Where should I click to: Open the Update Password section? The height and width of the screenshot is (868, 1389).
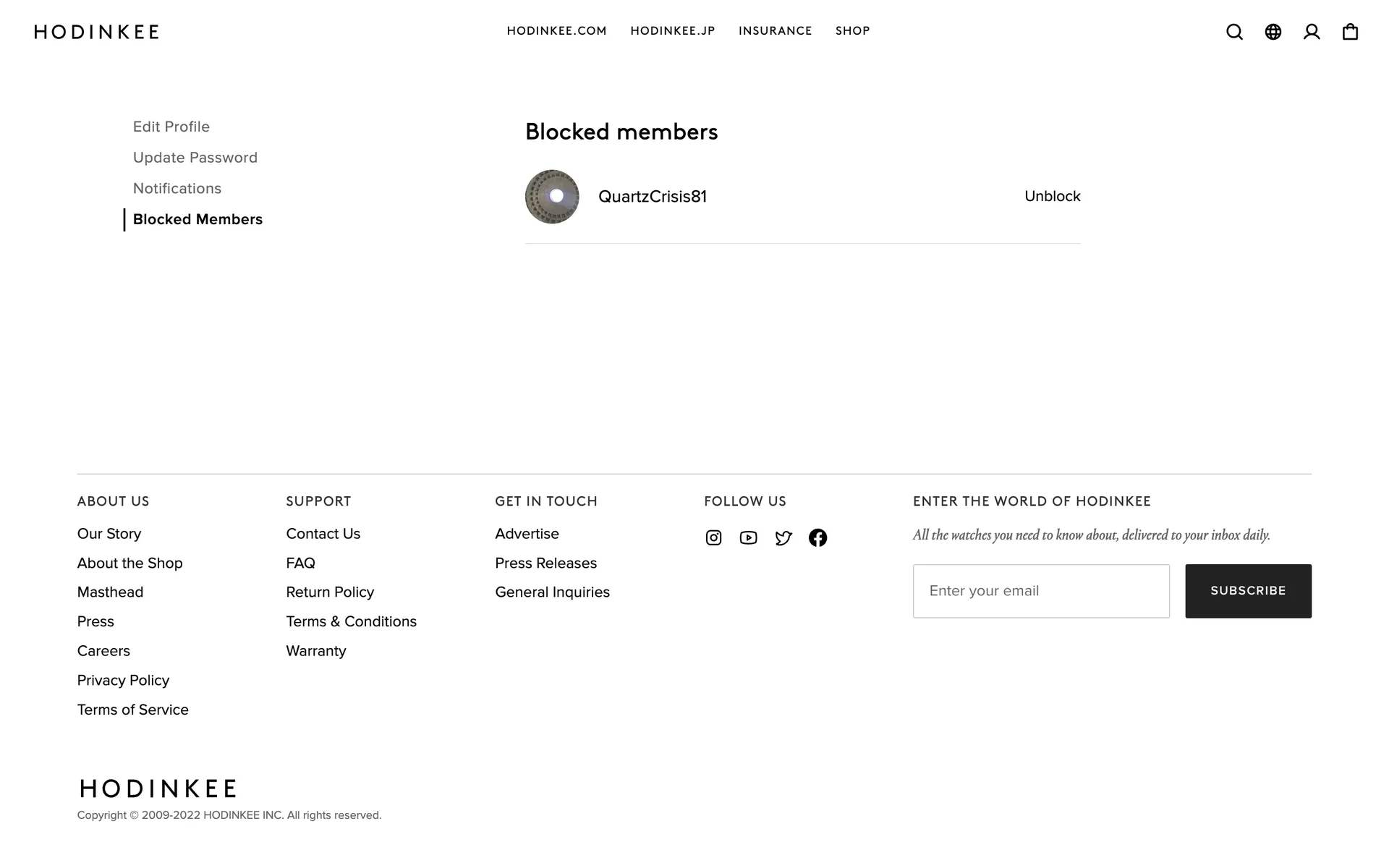(195, 158)
